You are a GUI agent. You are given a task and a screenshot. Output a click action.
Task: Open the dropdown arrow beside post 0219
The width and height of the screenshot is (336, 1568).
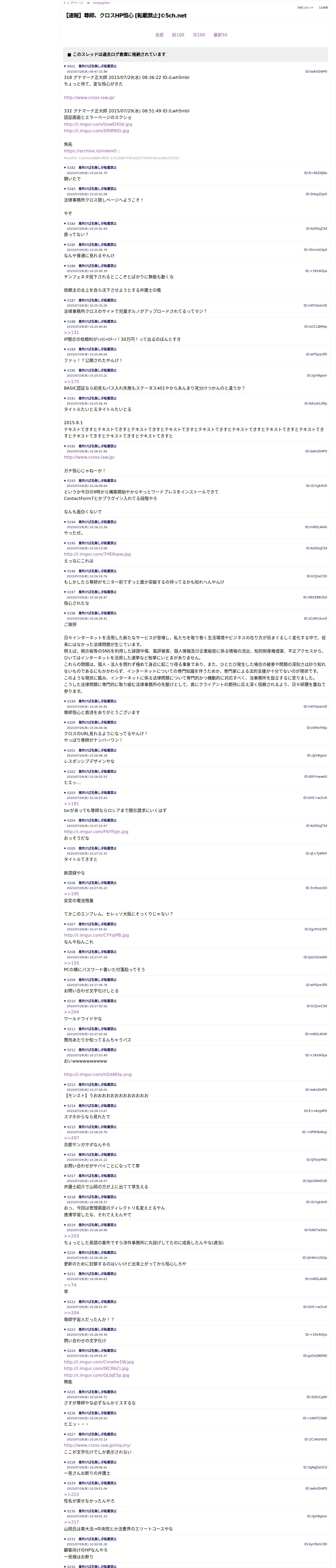(65, 1225)
